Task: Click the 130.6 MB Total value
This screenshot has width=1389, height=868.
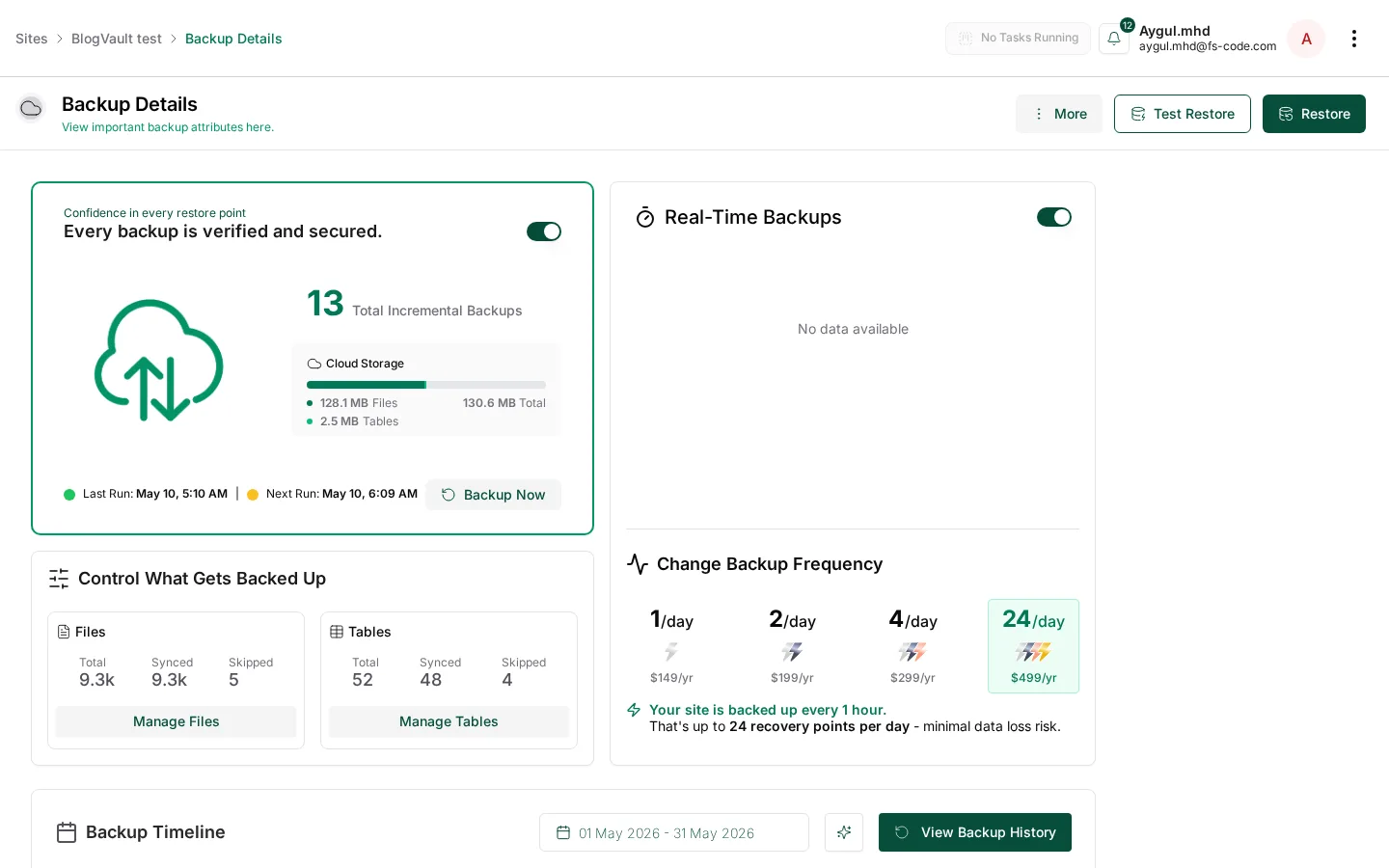Action: (504, 403)
